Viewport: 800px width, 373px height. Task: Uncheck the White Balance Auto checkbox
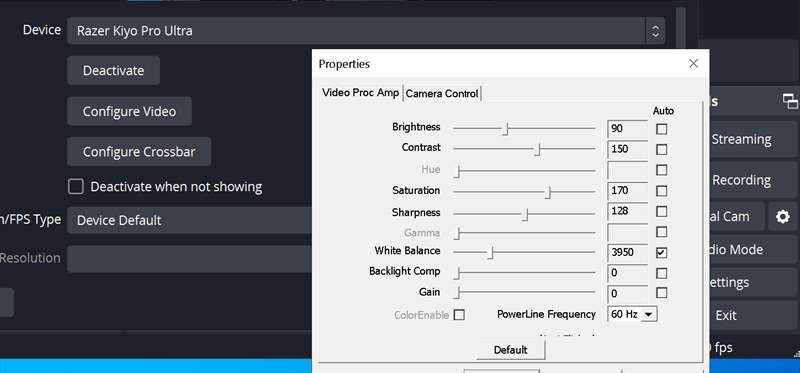pos(661,253)
